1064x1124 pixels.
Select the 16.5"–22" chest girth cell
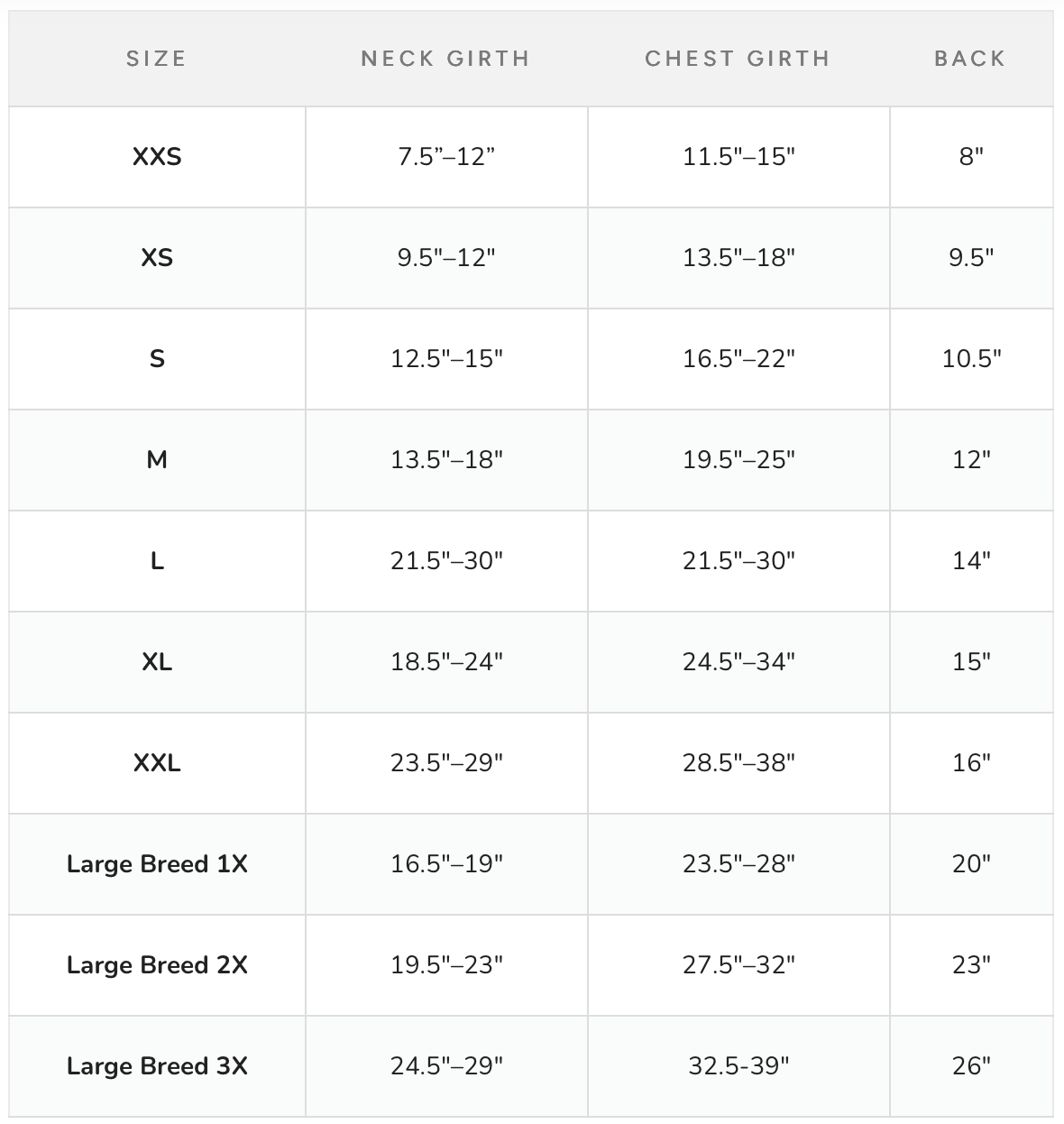point(738,359)
